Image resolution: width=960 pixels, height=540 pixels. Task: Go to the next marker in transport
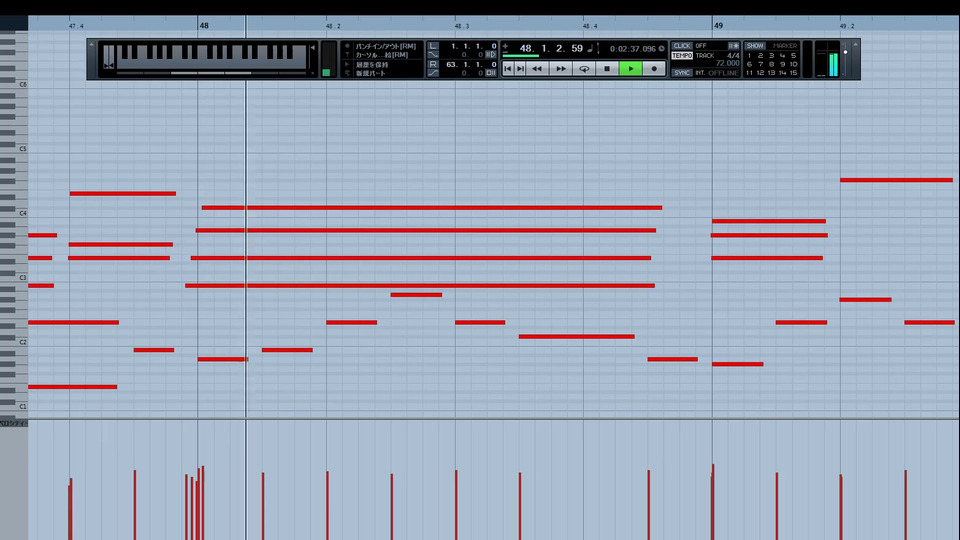tap(520, 69)
